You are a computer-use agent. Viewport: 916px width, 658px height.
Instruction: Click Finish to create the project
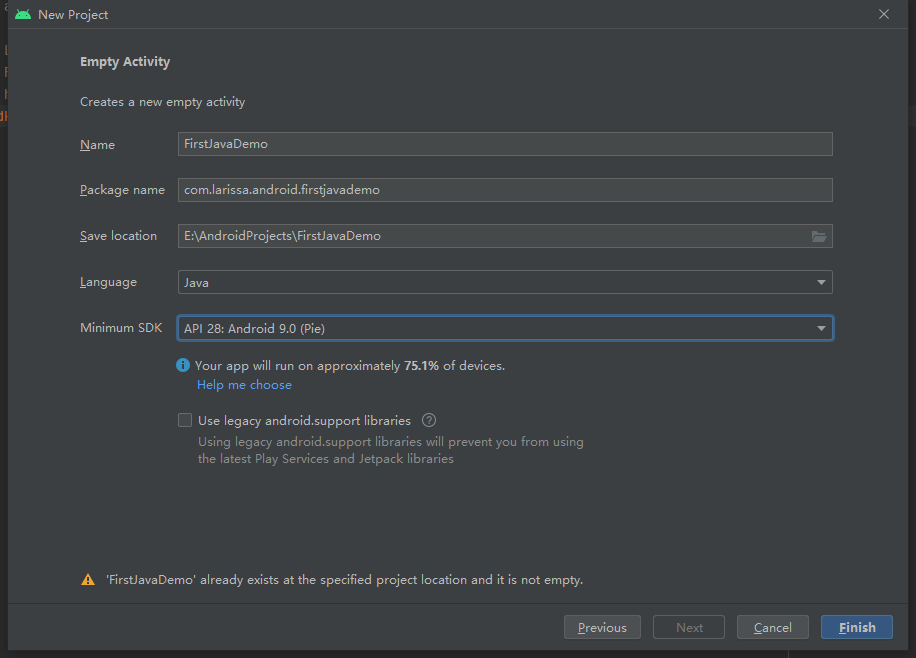pos(857,627)
